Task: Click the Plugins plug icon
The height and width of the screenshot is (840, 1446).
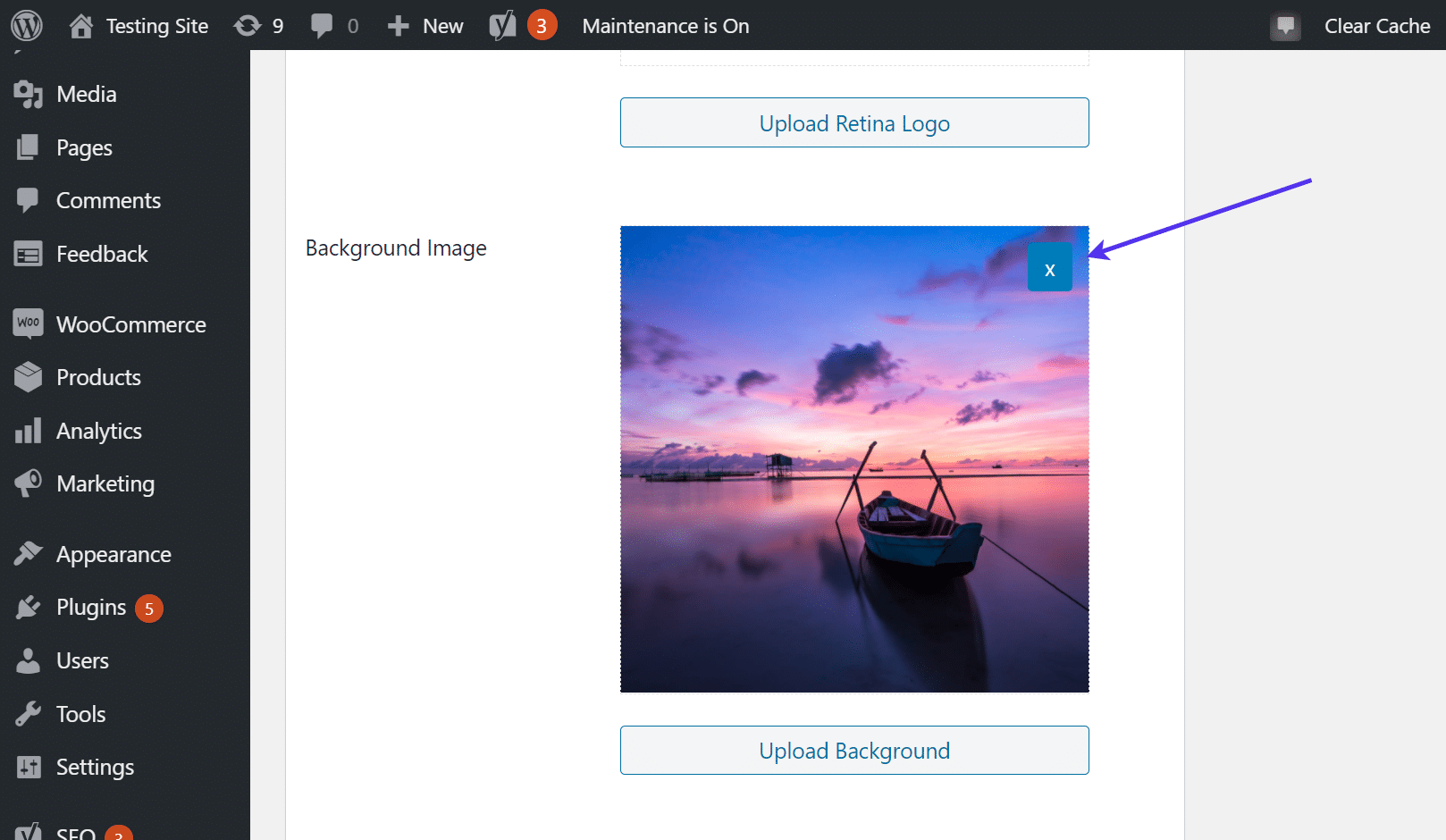Action: (x=29, y=608)
